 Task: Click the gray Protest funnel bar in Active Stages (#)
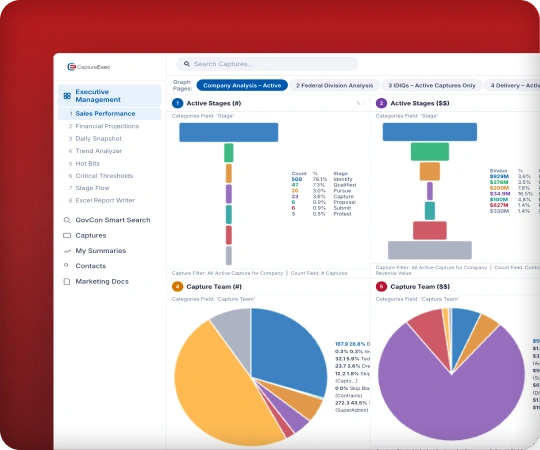(x=229, y=255)
